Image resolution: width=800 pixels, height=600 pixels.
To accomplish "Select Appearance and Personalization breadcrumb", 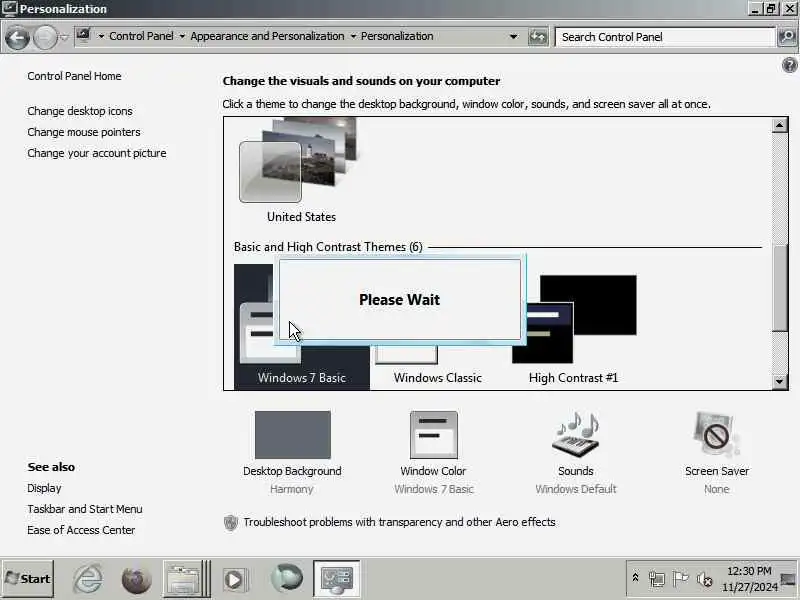I will (267, 36).
